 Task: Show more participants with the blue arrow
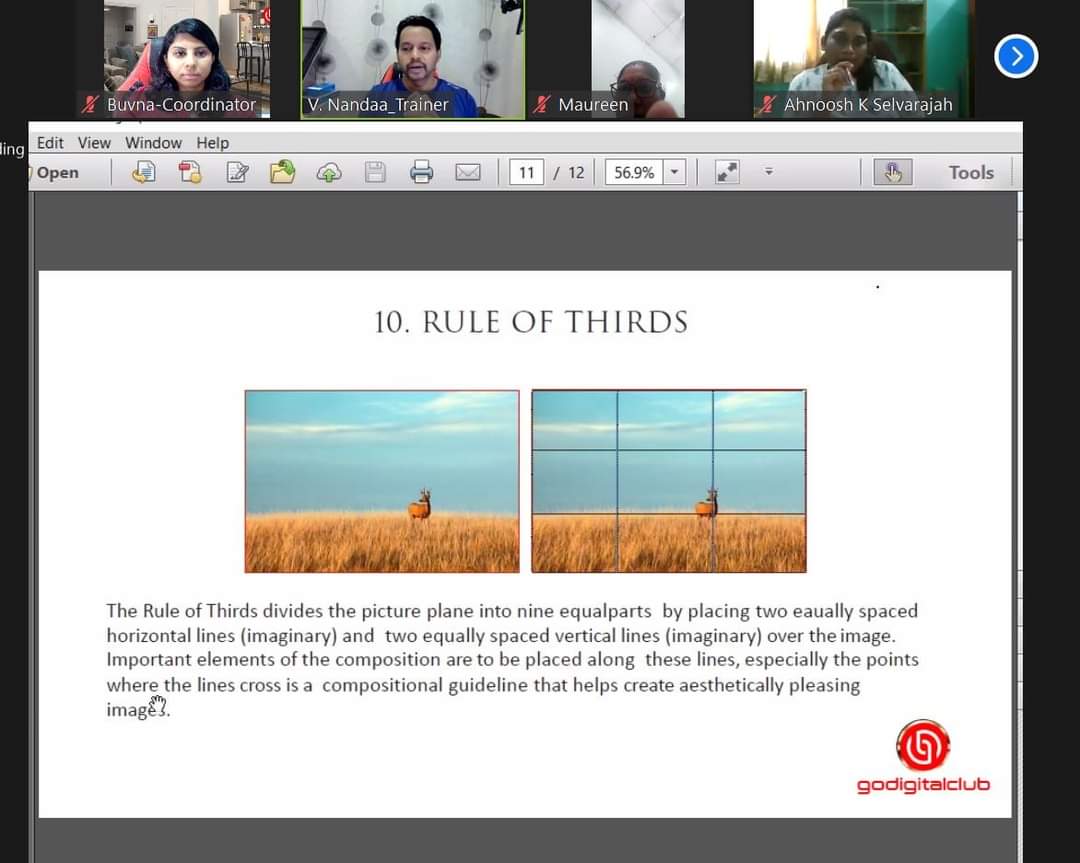click(x=1016, y=56)
